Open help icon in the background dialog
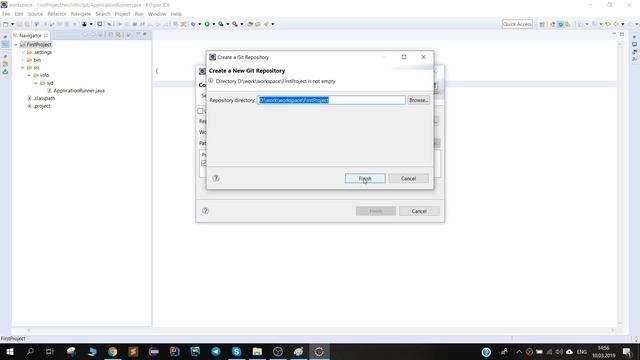Screen dimensions: 640x360 (x=205, y=211)
